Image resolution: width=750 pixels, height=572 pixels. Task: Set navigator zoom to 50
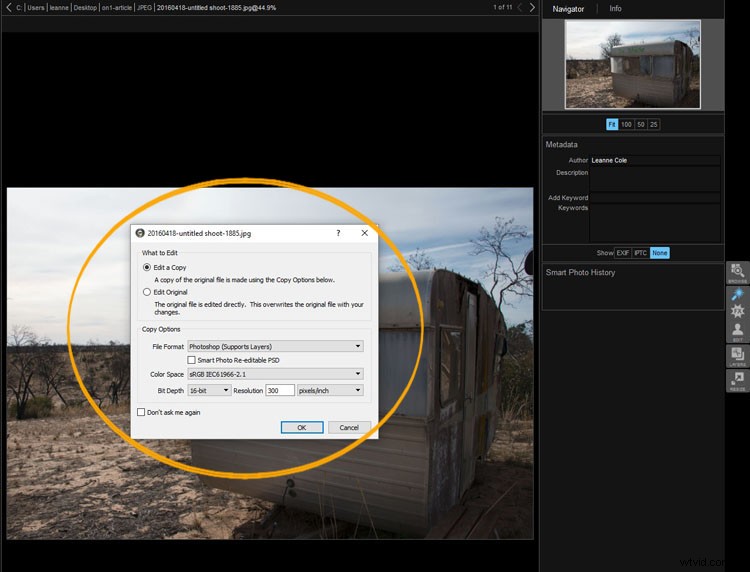click(x=641, y=124)
